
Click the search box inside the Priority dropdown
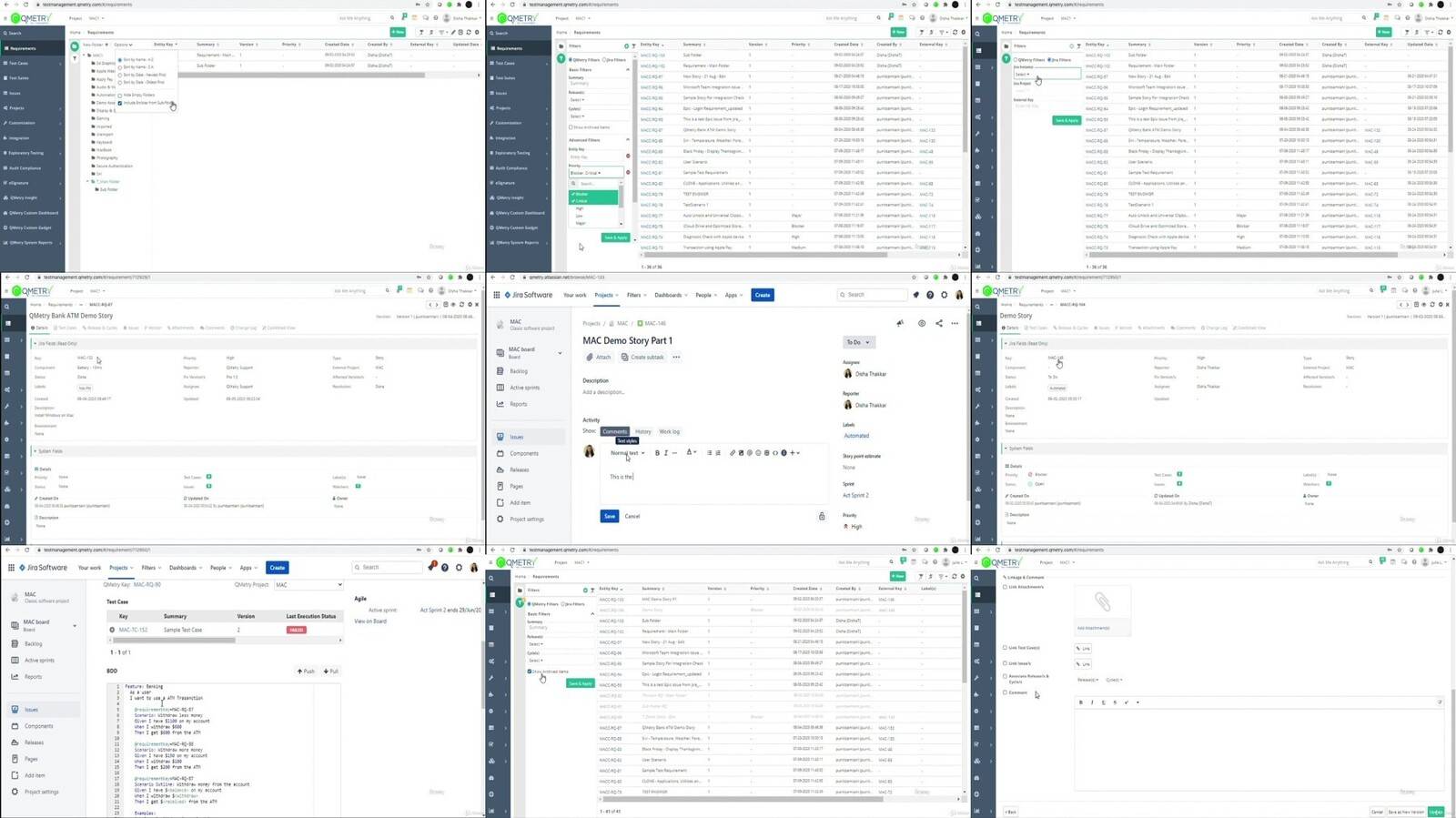click(597, 184)
